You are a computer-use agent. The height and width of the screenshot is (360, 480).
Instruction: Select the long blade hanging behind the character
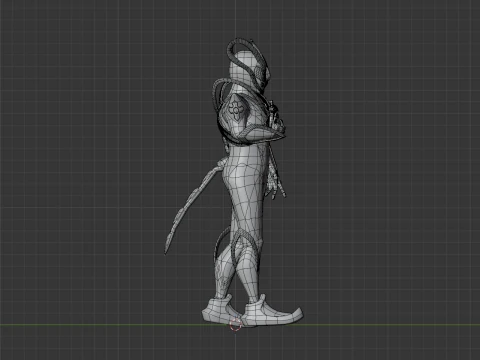(x=193, y=207)
